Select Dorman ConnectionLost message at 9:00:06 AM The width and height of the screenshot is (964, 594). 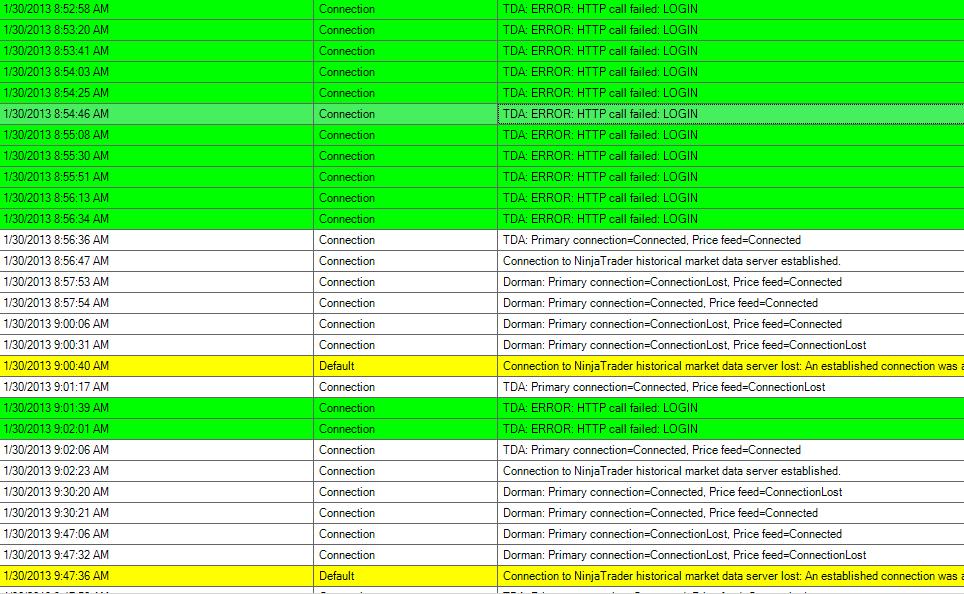point(731,323)
